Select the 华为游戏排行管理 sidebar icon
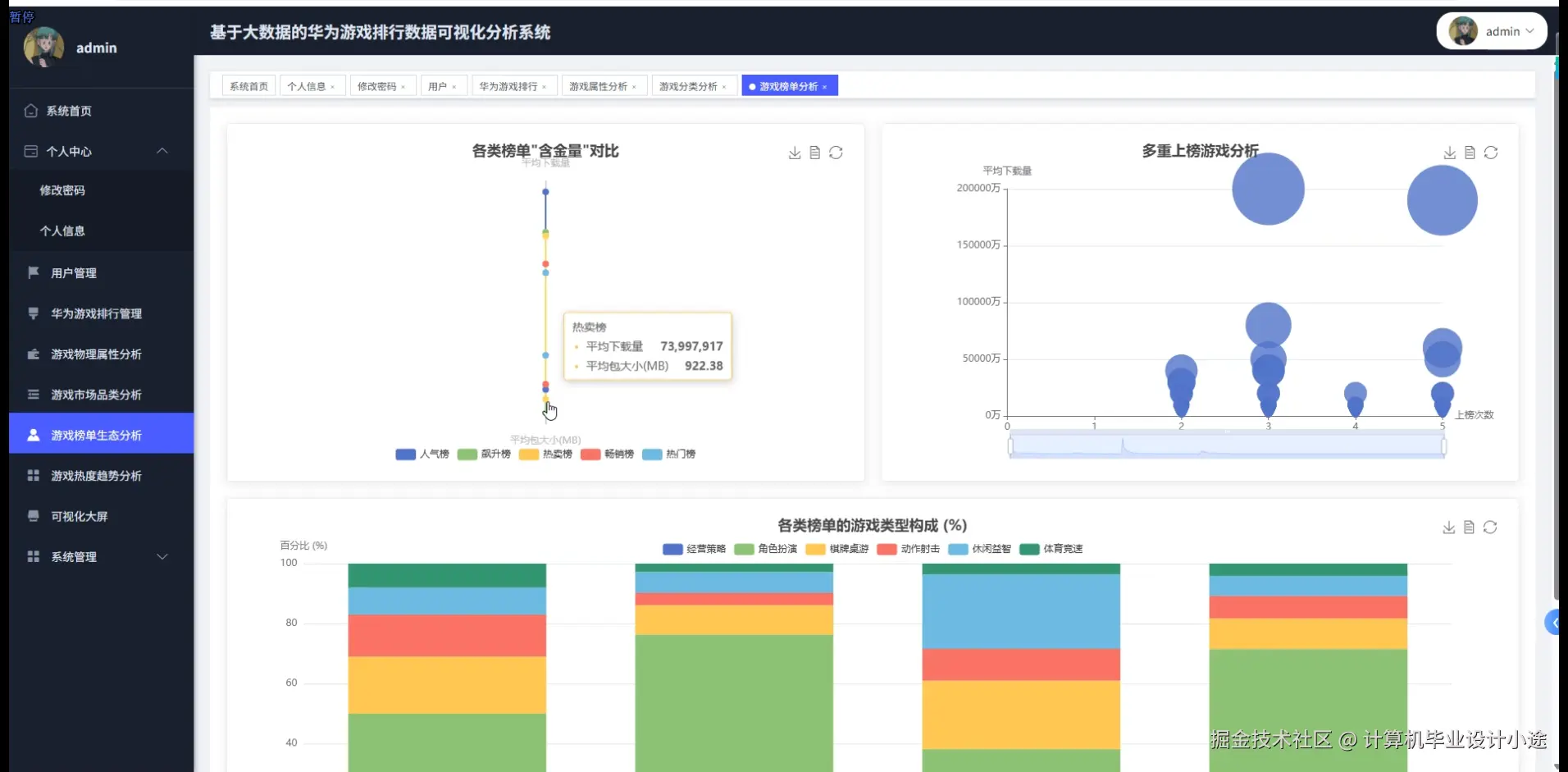Viewport: 1568px width, 772px height. click(32, 313)
